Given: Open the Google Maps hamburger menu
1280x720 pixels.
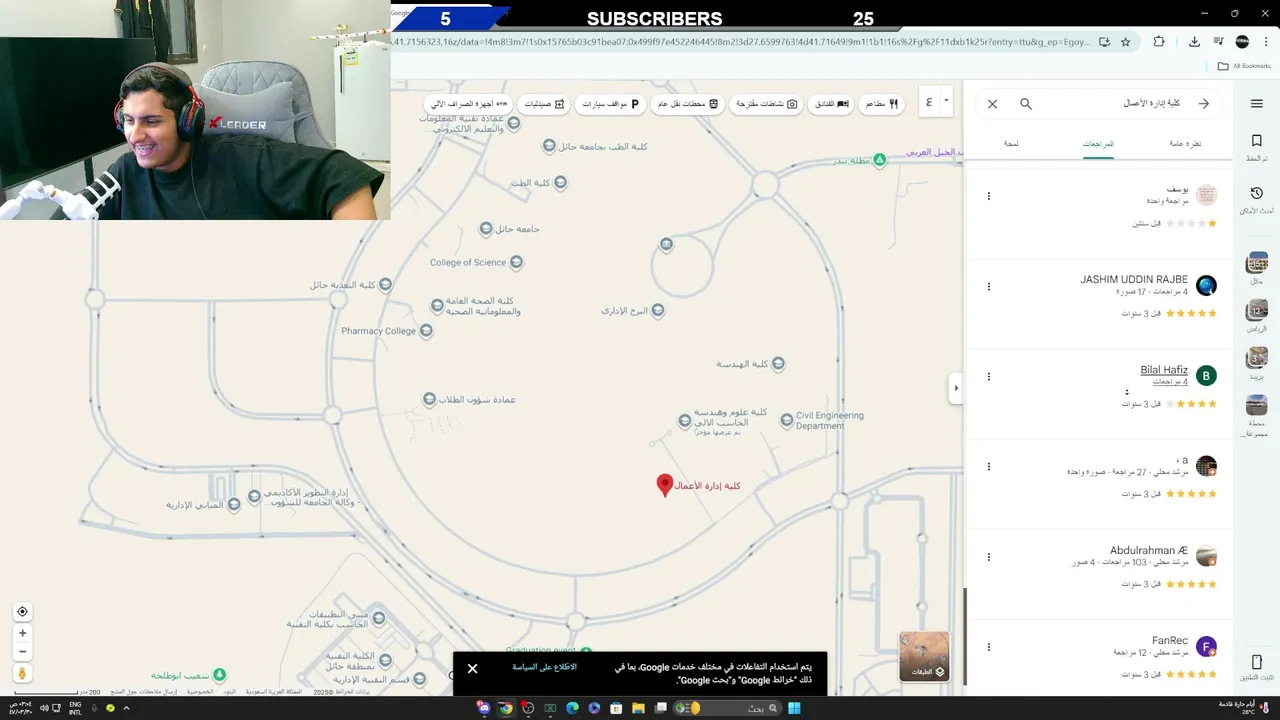Looking at the screenshot, I should click(x=1257, y=104).
